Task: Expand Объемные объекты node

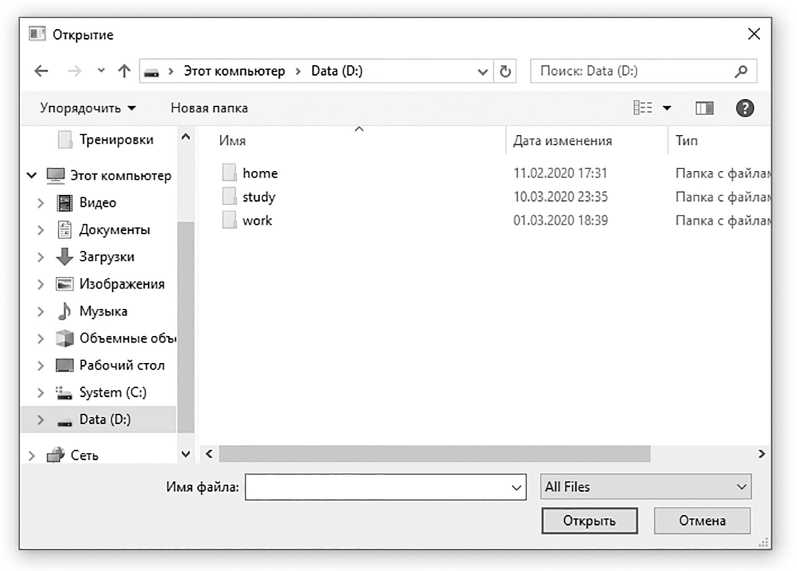Action: (x=41, y=338)
